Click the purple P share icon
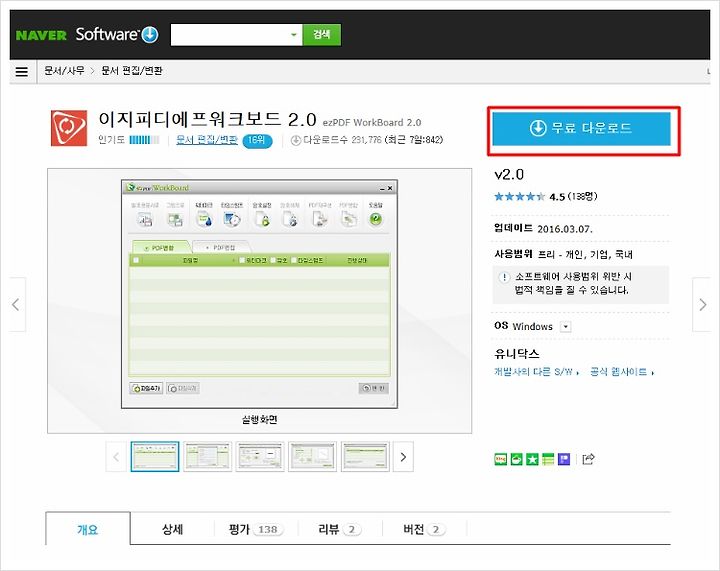 pyautogui.click(x=564, y=459)
